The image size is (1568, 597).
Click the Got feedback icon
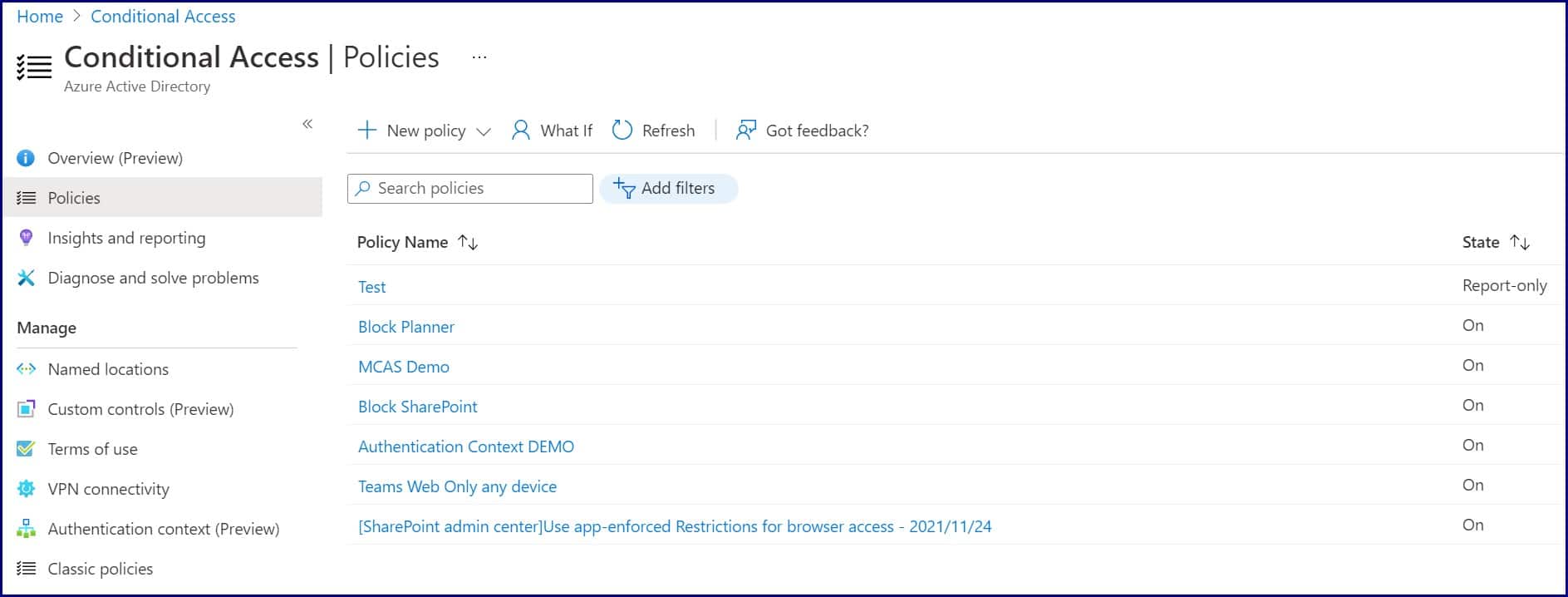pos(746,131)
